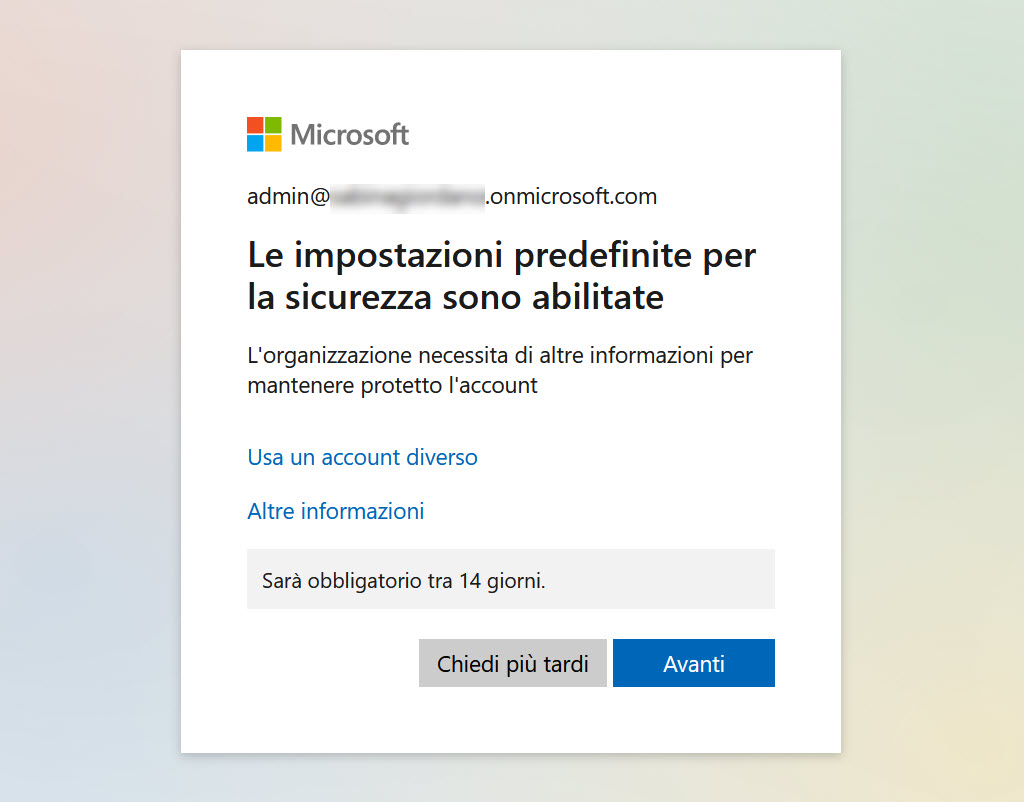
Task: Open the 'Altre informazioni' link
Action: tap(336, 511)
